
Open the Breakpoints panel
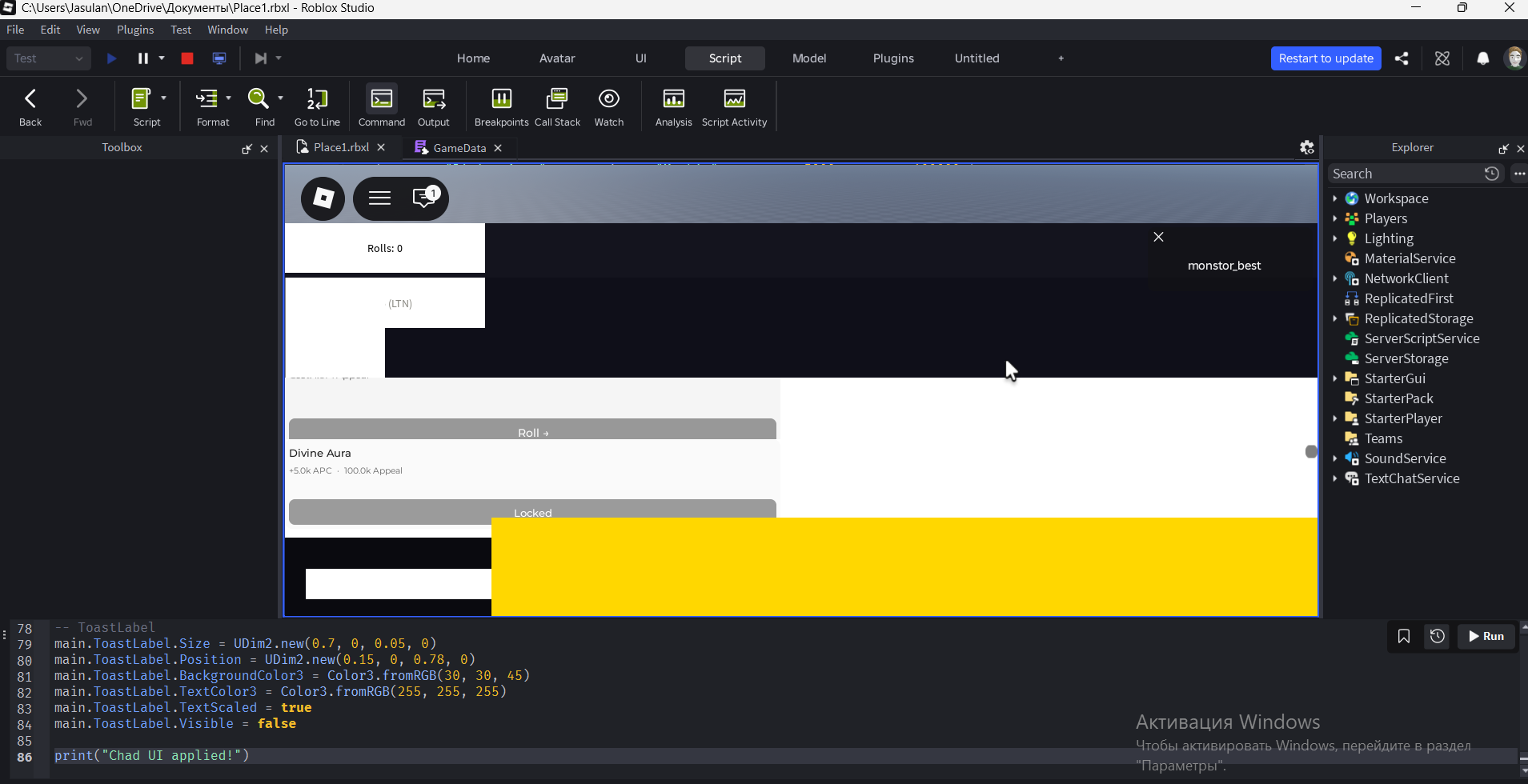click(501, 106)
